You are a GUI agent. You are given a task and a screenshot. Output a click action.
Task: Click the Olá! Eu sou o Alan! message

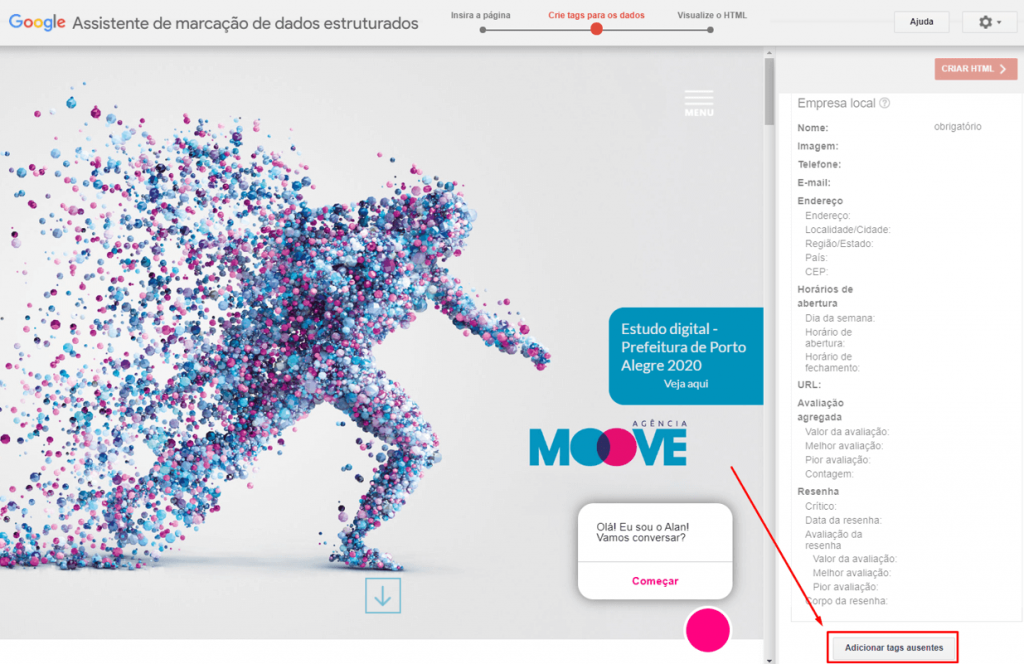641,532
